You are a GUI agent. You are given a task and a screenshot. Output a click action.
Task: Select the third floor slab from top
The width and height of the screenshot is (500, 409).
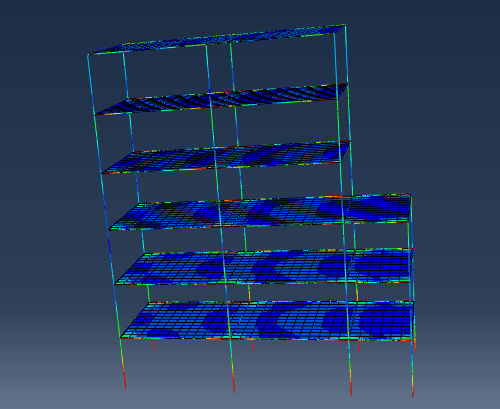click(226, 157)
